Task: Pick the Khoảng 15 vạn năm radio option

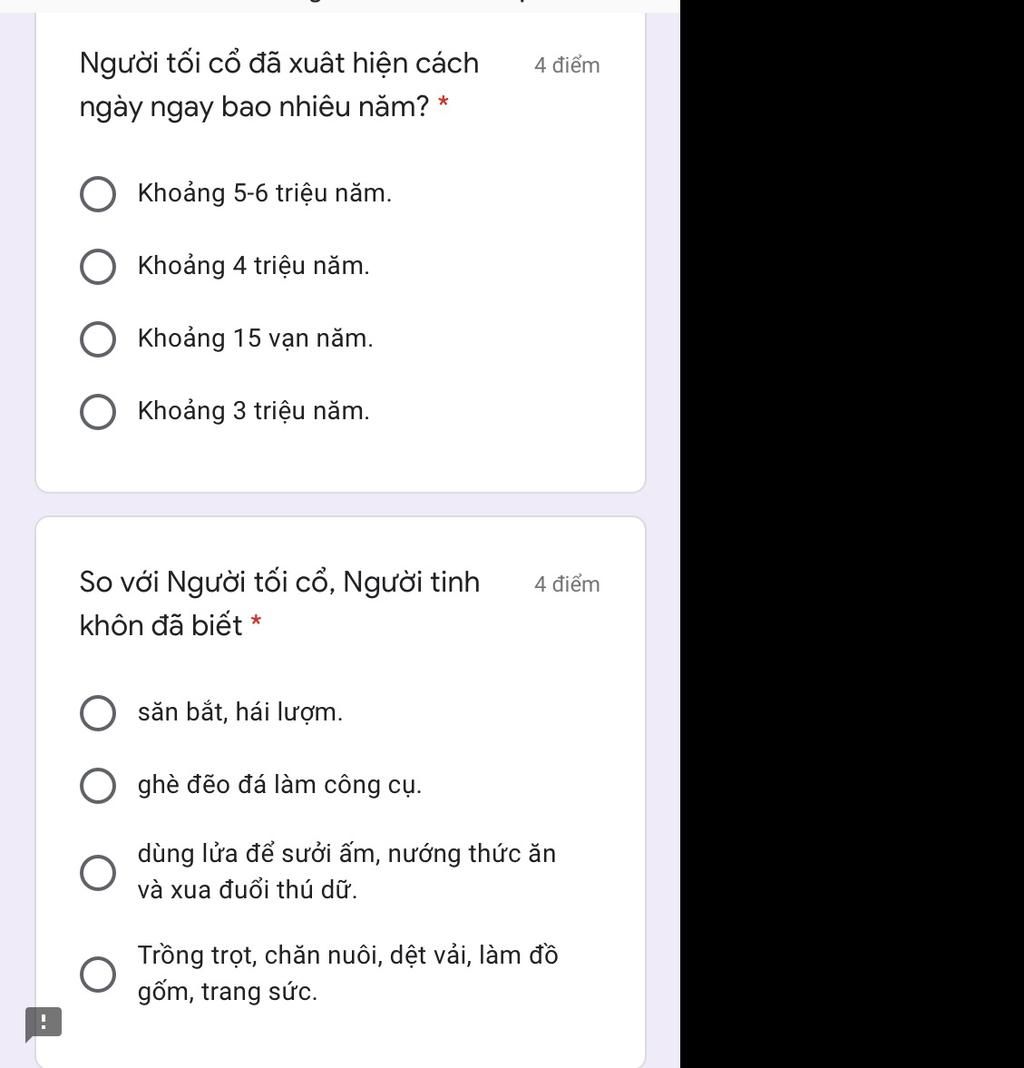Action: [x=97, y=339]
